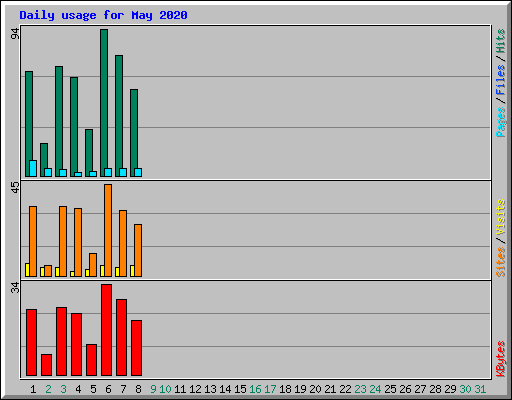Select the green hits bar for day 5
The width and height of the screenshot is (512, 400).
(x=89, y=153)
